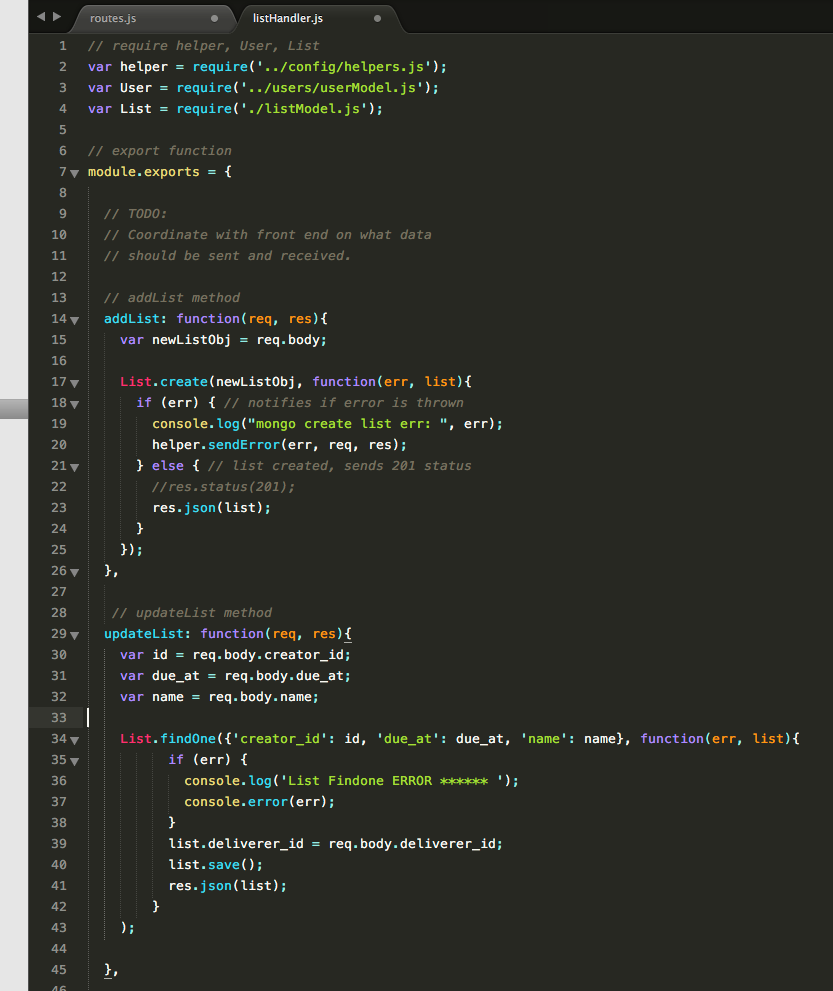
Task: Fold the addList function at line 14
Action: coord(73,318)
